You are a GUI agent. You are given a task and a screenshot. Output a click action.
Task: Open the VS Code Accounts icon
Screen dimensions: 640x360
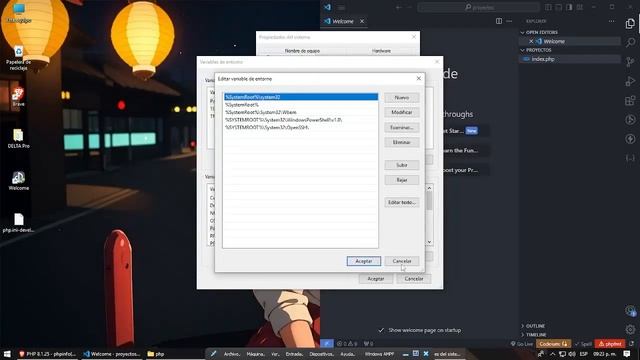[630, 311]
